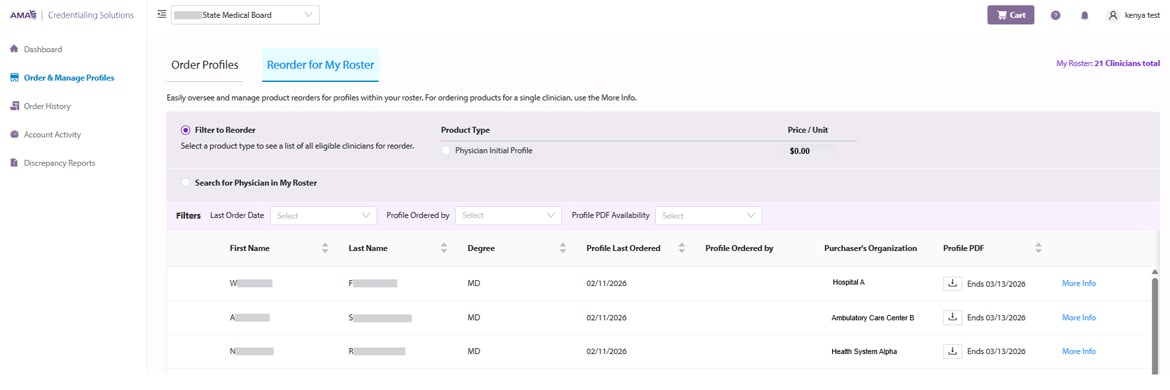Screen dimensions: 1170x390
Task: Collapse the sidebar with the menu toggle icon
Action: click(x=162, y=14)
